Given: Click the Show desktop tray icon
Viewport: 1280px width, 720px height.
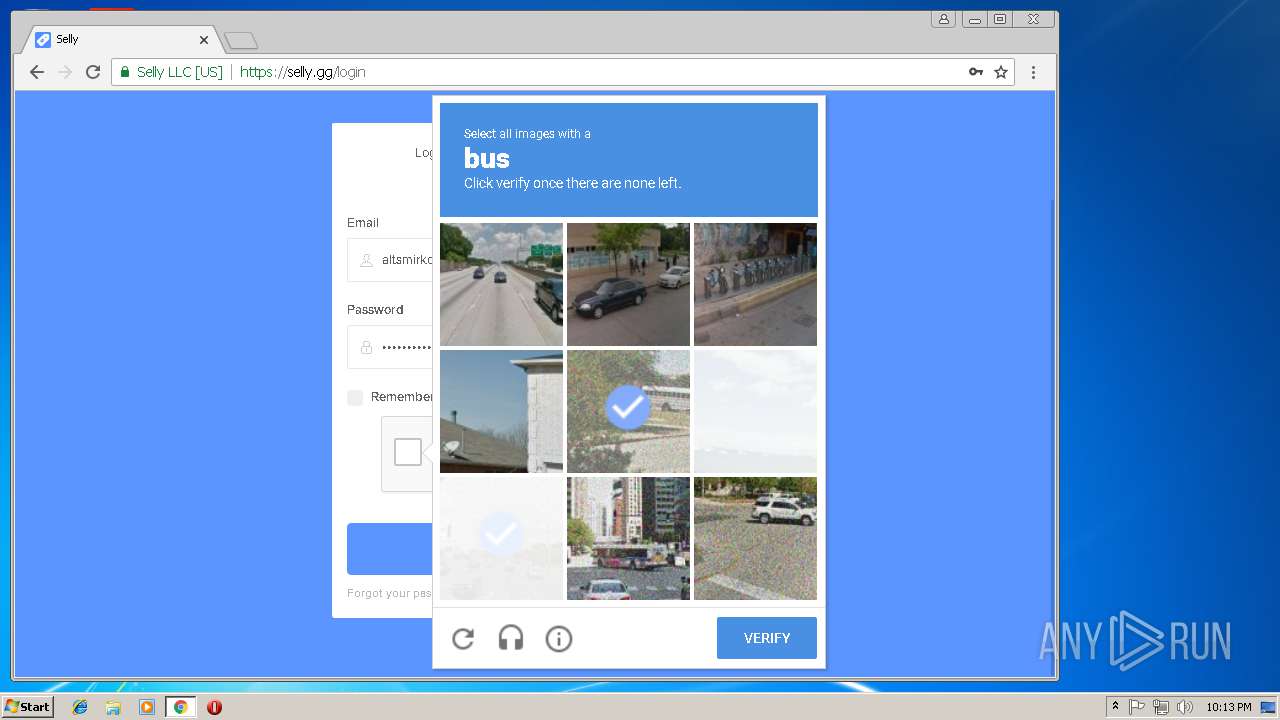Looking at the screenshot, I should (1269, 707).
